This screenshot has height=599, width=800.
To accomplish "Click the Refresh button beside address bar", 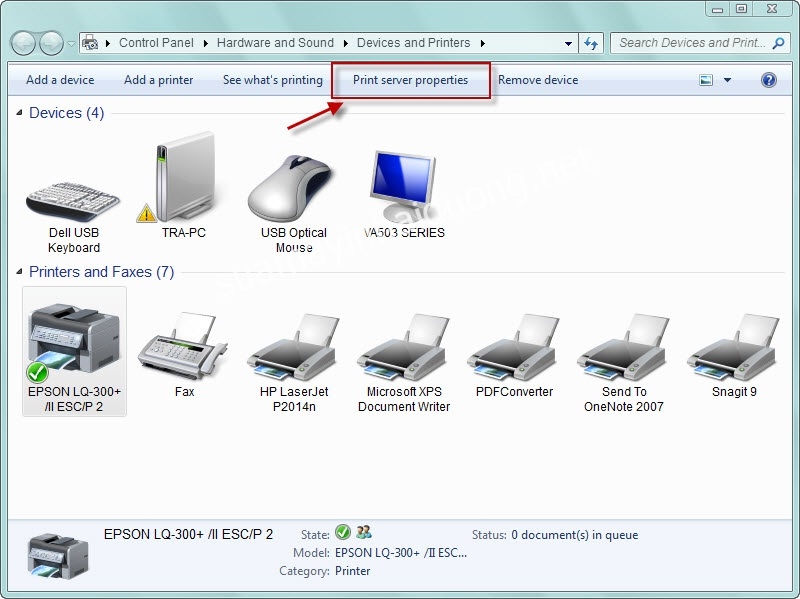I will pyautogui.click(x=591, y=43).
